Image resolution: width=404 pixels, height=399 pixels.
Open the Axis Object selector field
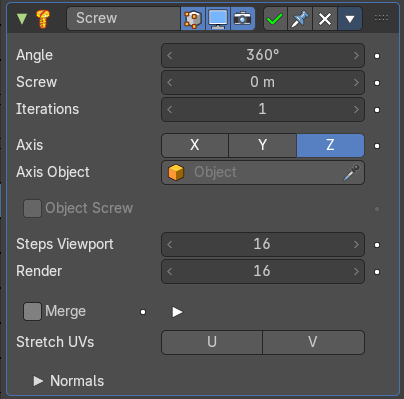tap(263, 172)
